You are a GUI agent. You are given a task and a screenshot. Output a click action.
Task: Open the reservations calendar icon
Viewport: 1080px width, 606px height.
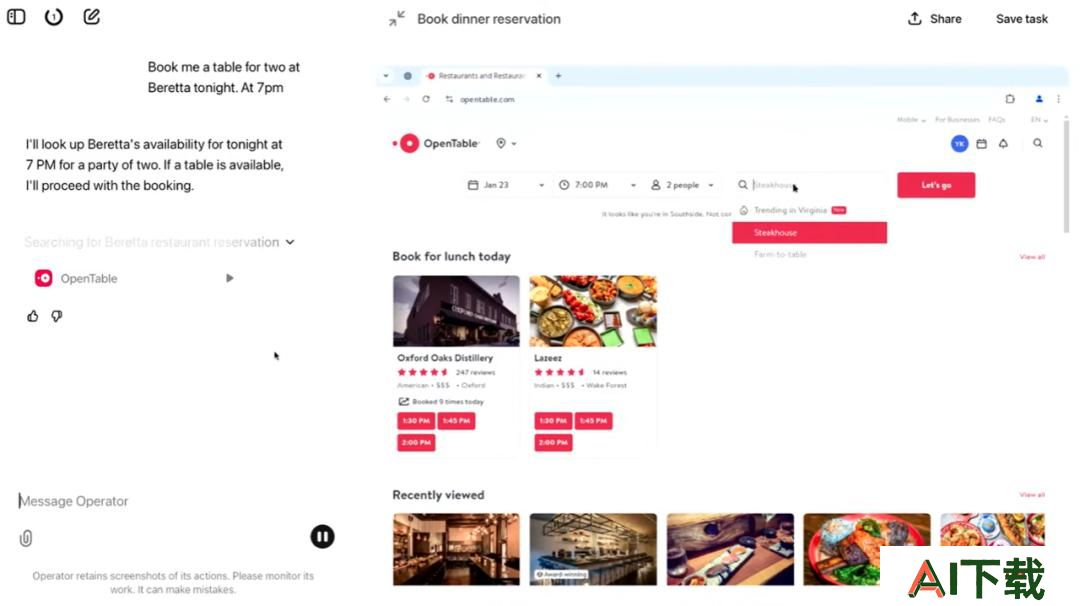(982, 143)
